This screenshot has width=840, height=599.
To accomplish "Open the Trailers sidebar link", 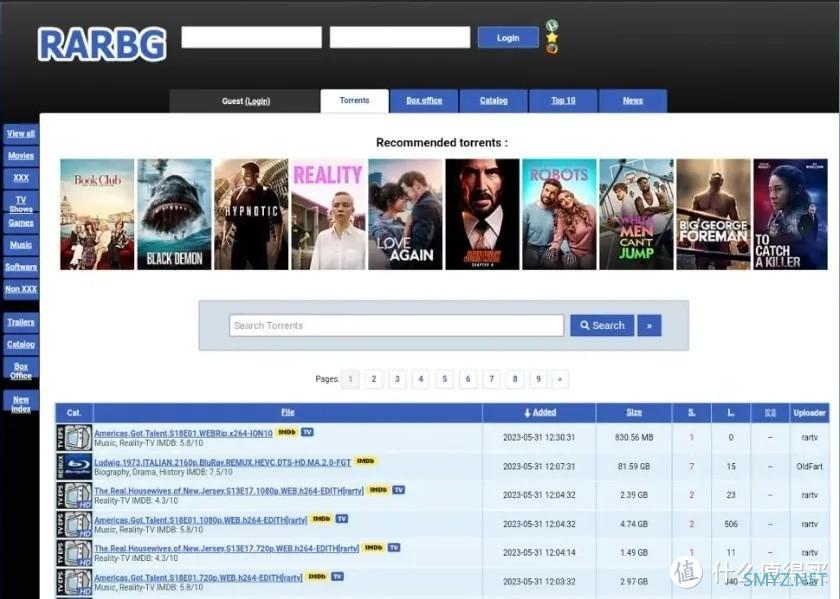I will click(x=21, y=322).
